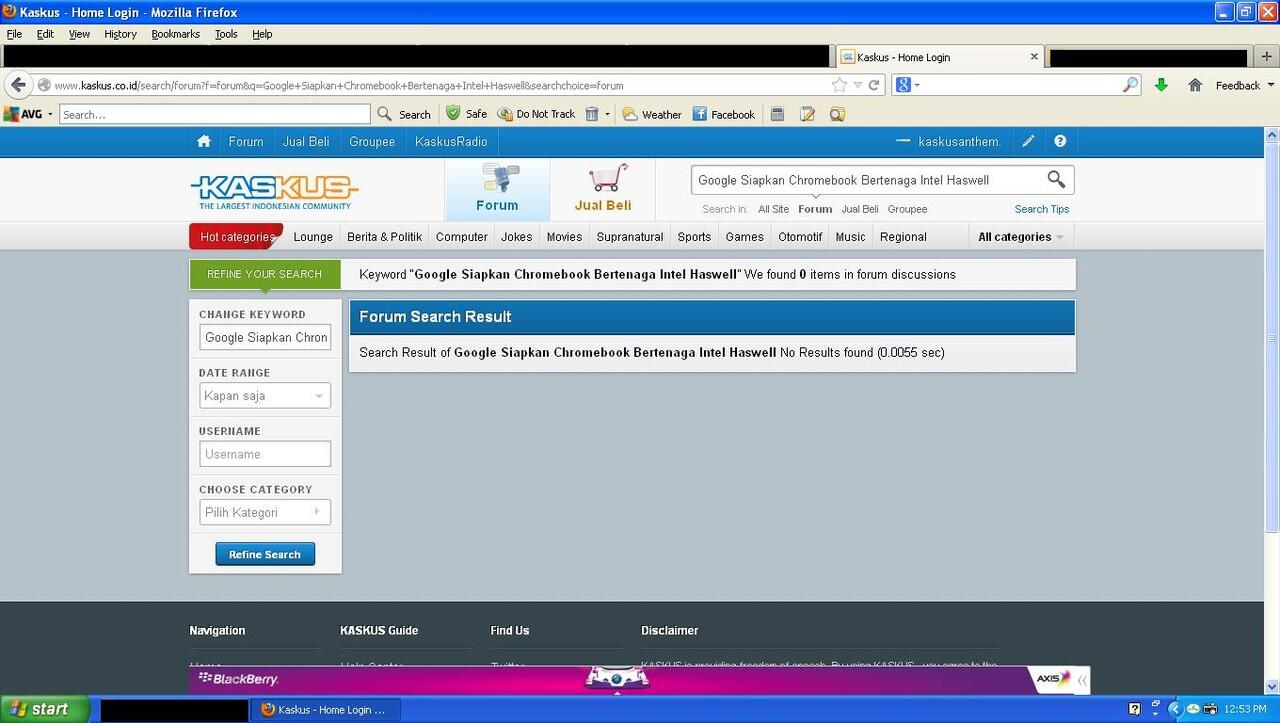1280x723 pixels.
Task: Open Music category
Action: (x=850, y=237)
